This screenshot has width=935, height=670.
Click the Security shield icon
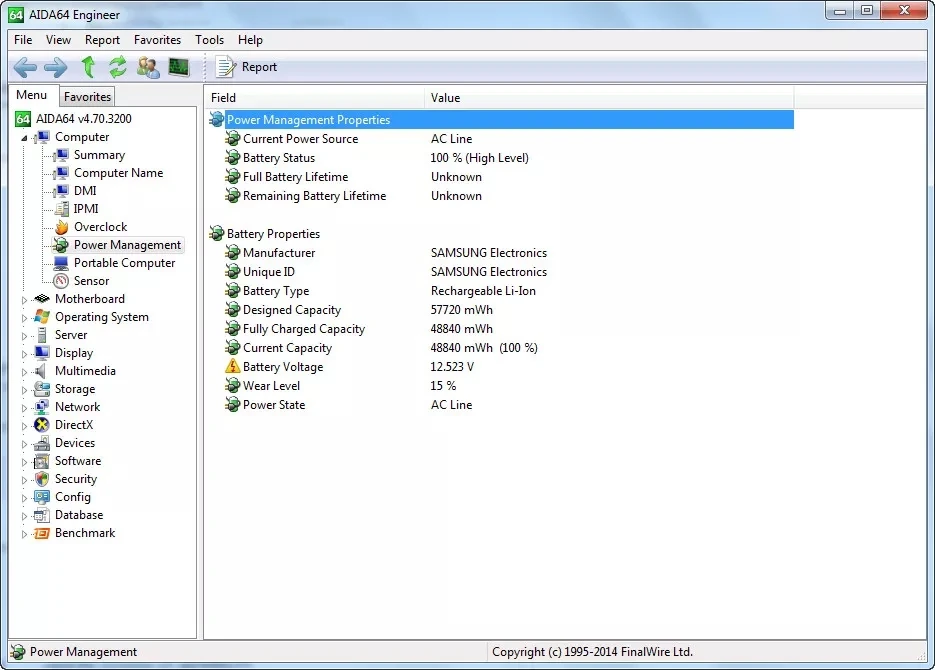(x=42, y=479)
